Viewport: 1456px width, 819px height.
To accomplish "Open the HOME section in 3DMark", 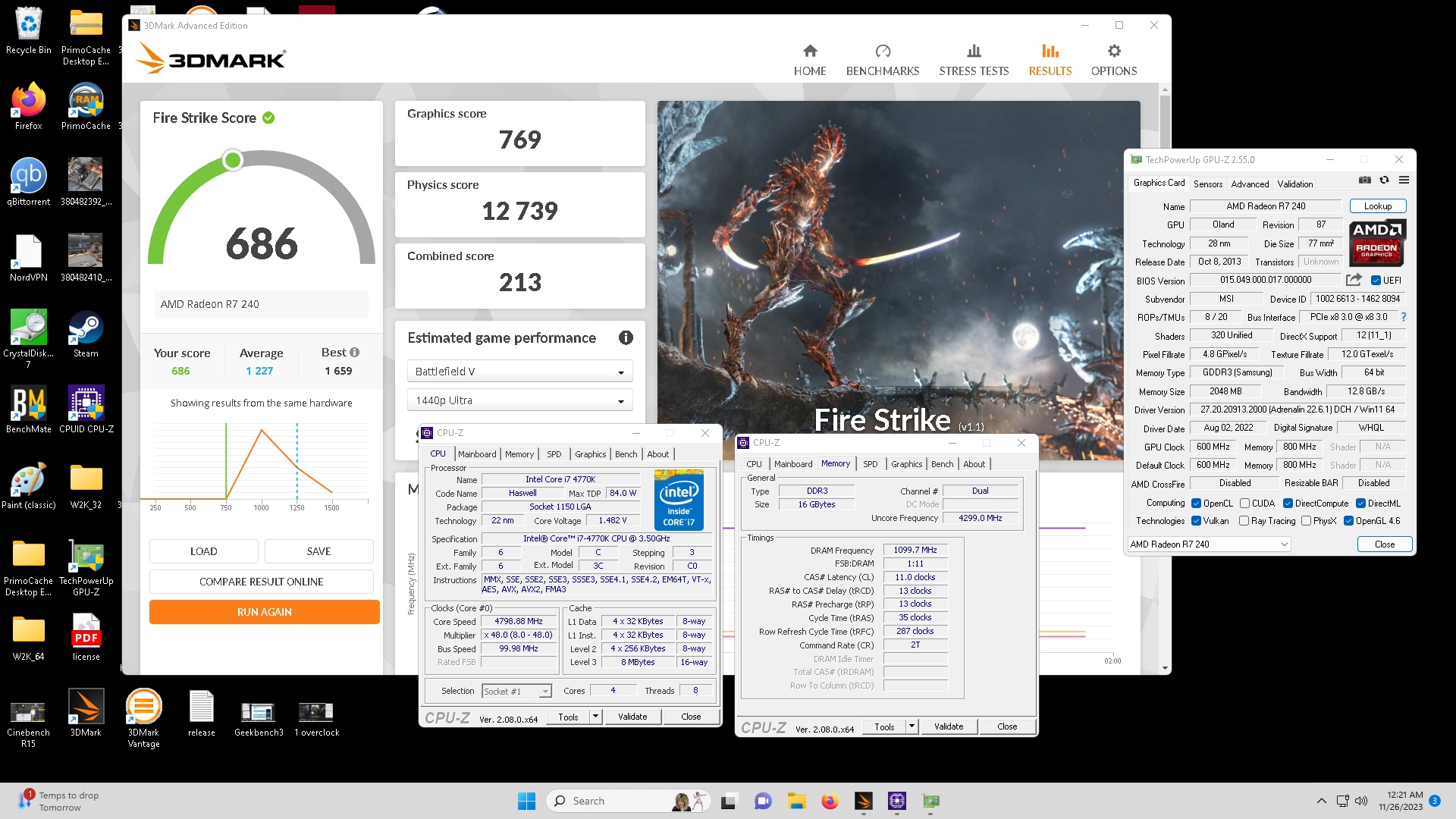I will pos(810,60).
